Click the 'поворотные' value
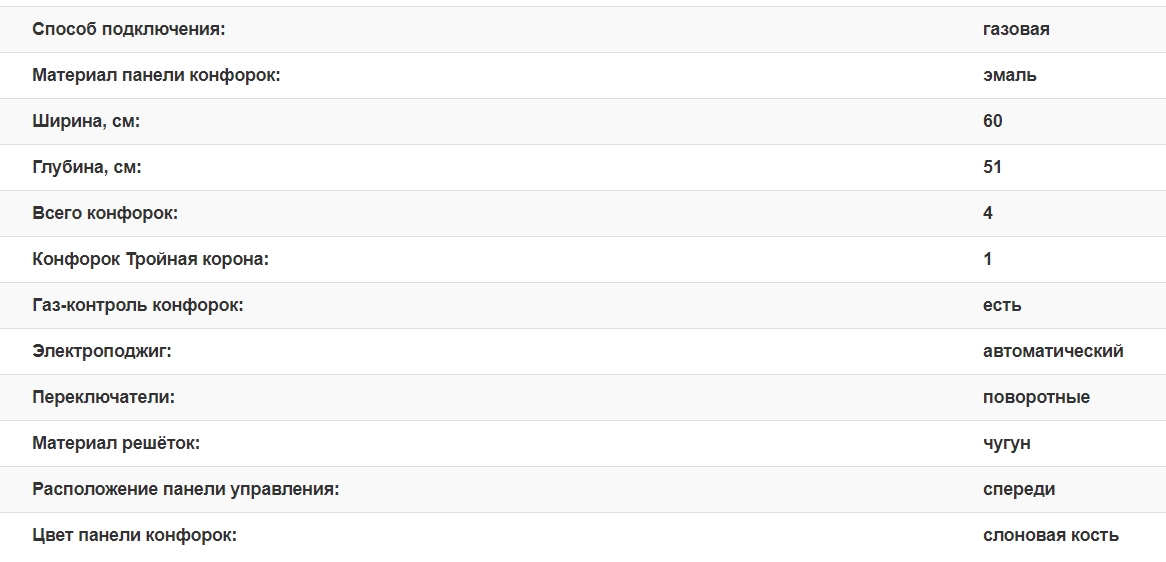Screen dimensions: 1166x562 click(x=1036, y=397)
